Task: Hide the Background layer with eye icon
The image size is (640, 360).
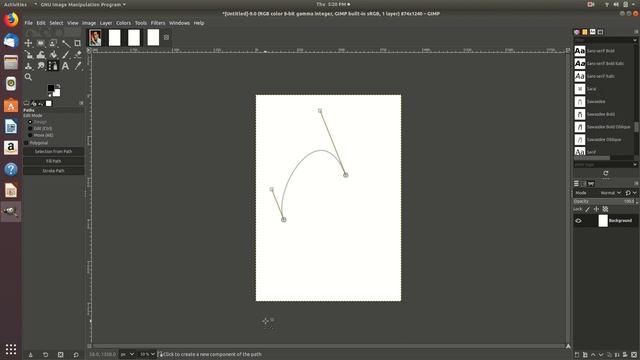Action: pos(578,221)
